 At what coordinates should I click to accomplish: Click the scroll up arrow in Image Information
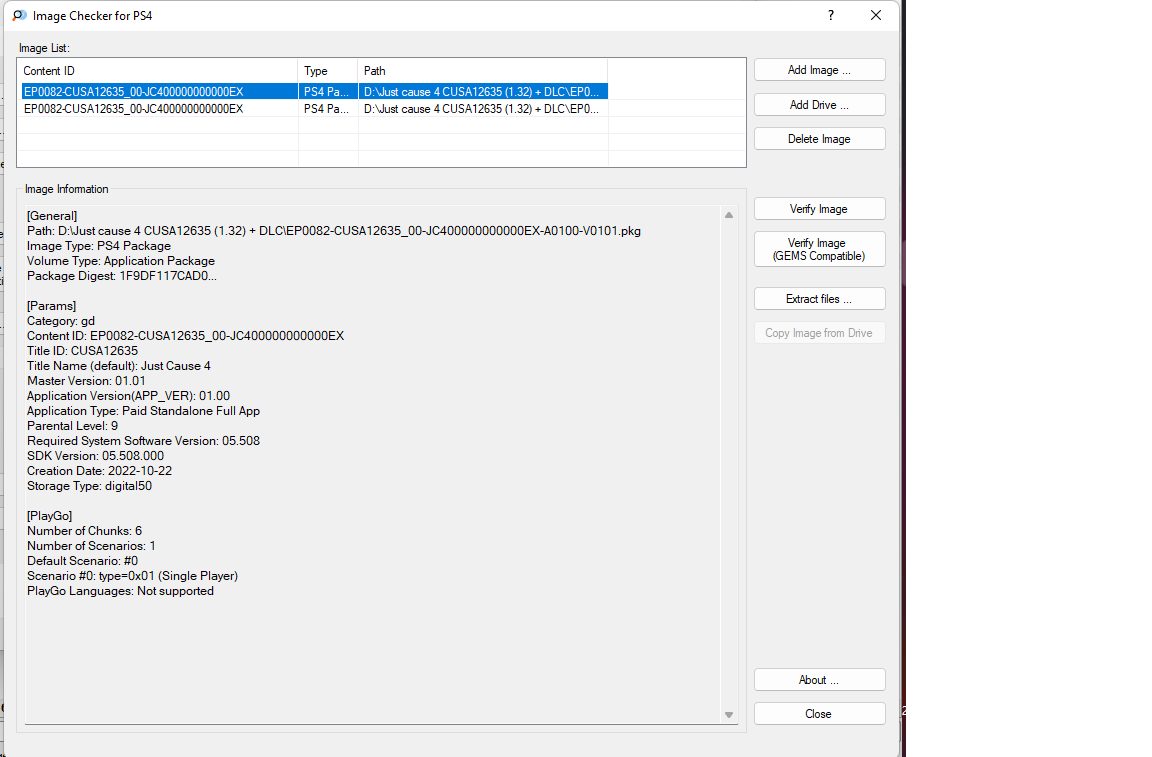pos(729,215)
